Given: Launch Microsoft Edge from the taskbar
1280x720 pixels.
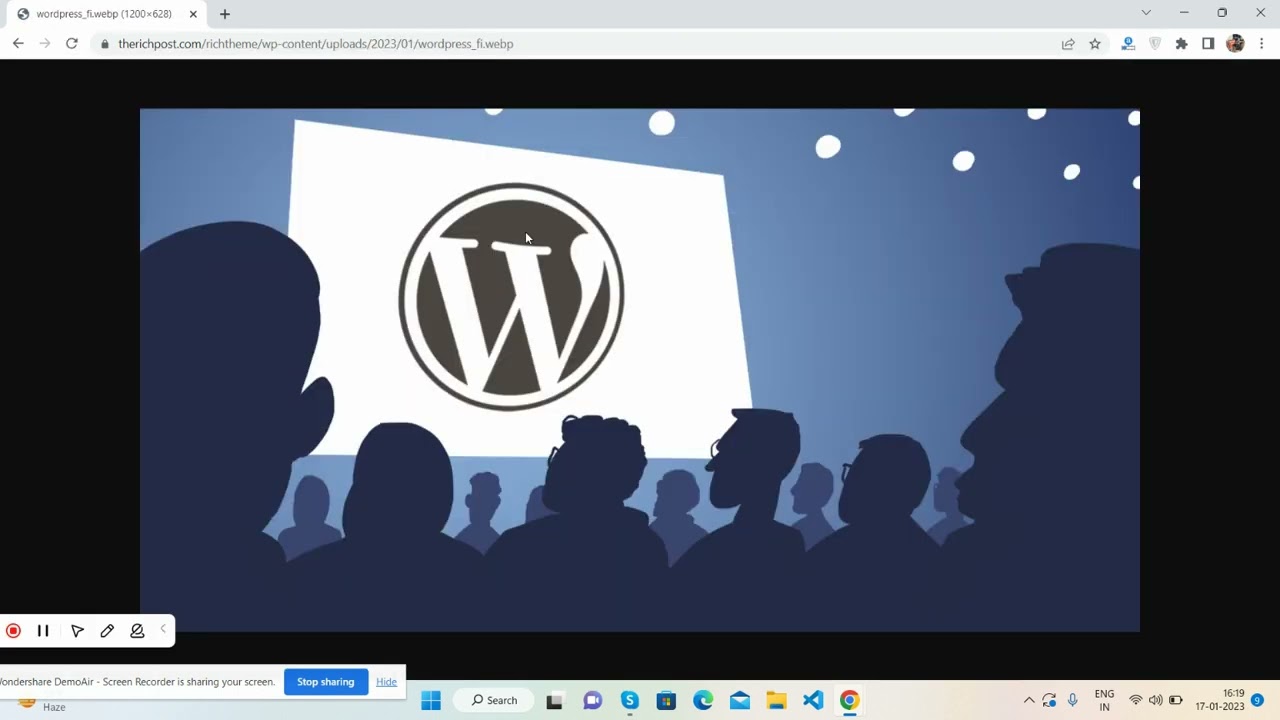Looking at the screenshot, I should coord(703,700).
